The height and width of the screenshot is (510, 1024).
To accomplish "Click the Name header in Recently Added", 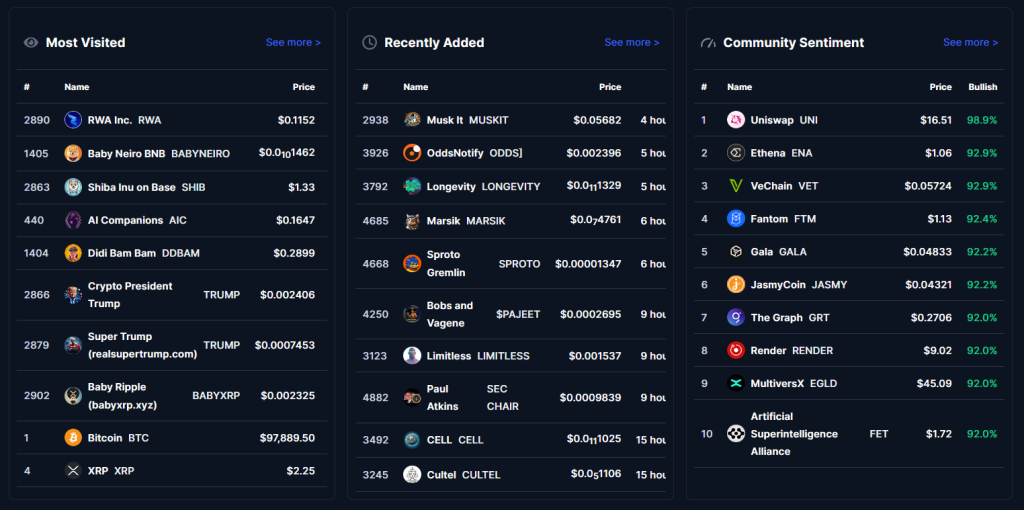I will (415, 87).
